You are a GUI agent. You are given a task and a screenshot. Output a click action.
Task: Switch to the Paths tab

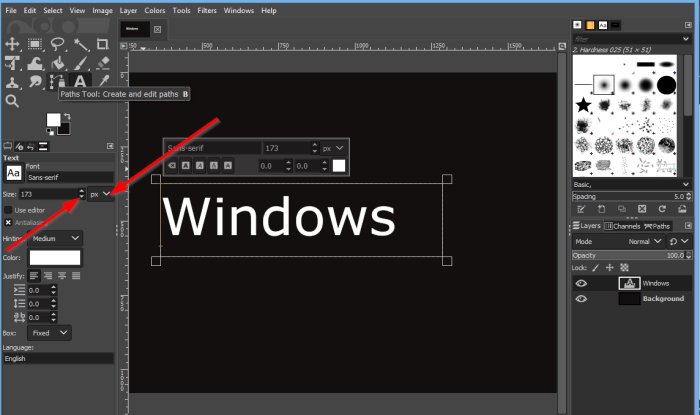[657, 226]
